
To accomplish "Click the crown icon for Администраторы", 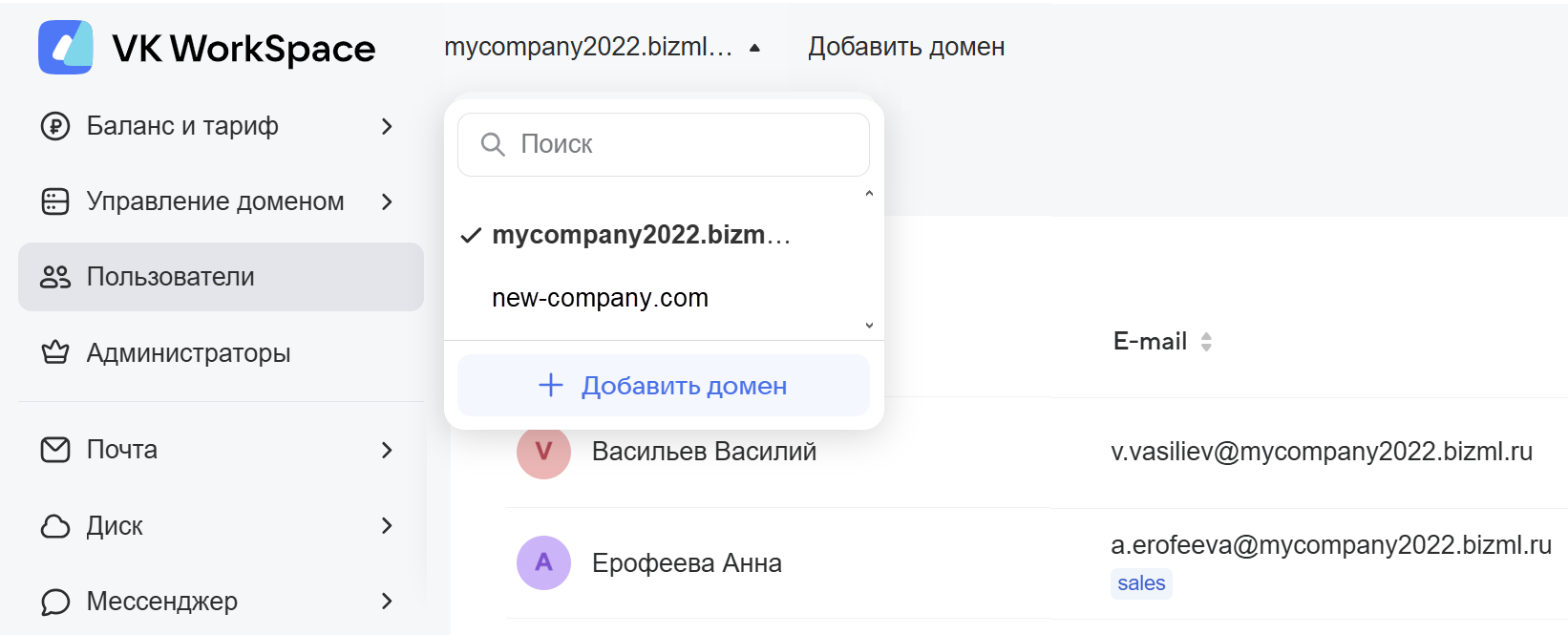I will point(55,352).
